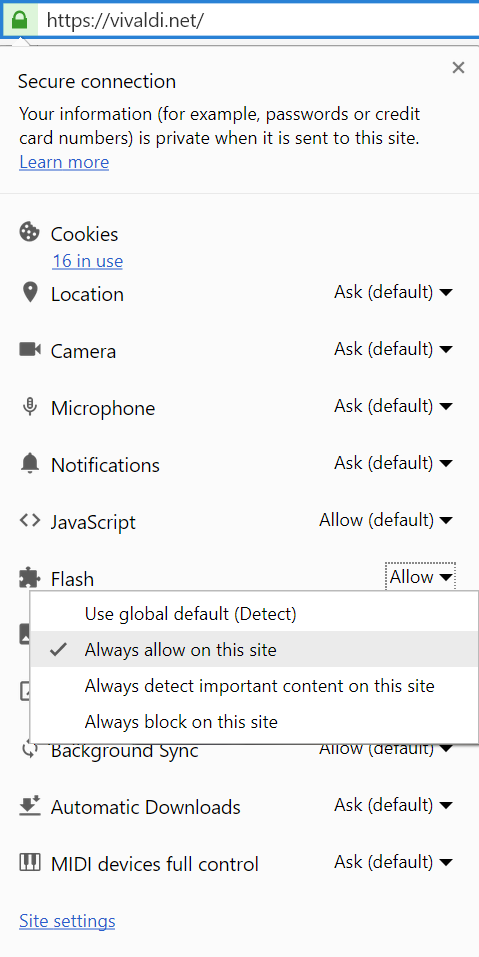
Task: Click the Automatic Downloads icon
Action: (29, 806)
